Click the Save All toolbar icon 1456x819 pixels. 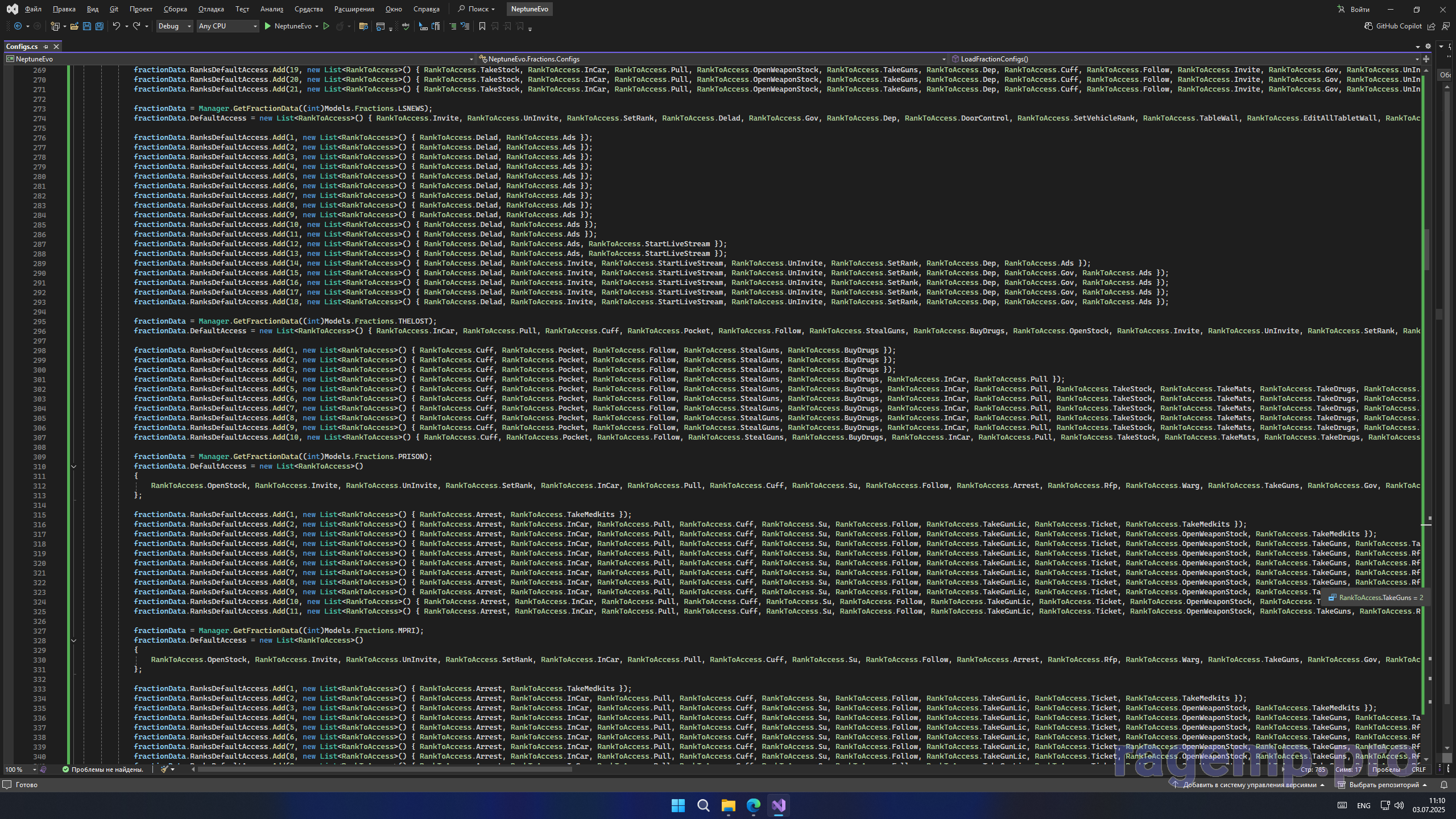99,26
